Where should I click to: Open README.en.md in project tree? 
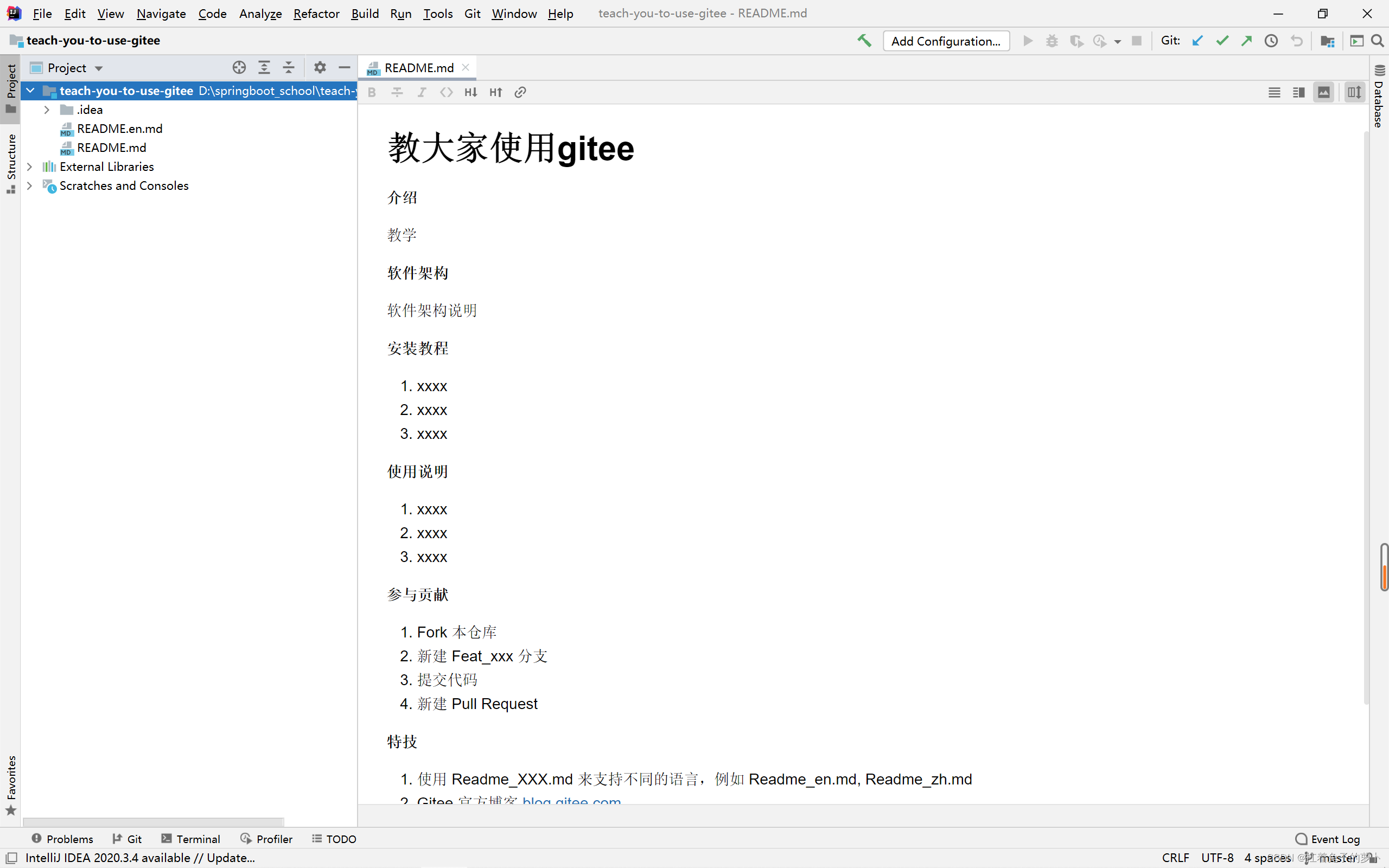[119, 129]
